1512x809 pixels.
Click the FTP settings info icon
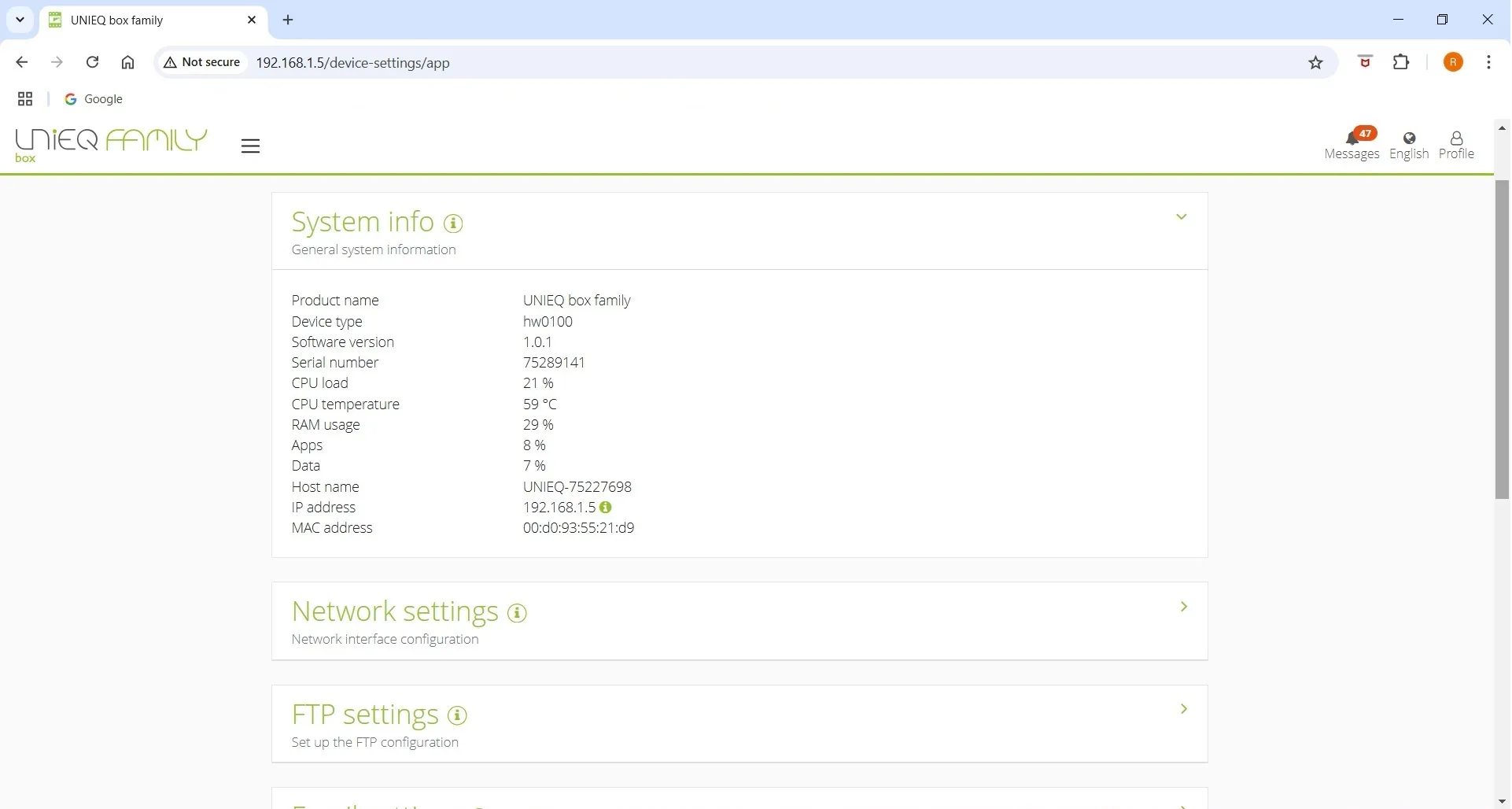pos(458,716)
